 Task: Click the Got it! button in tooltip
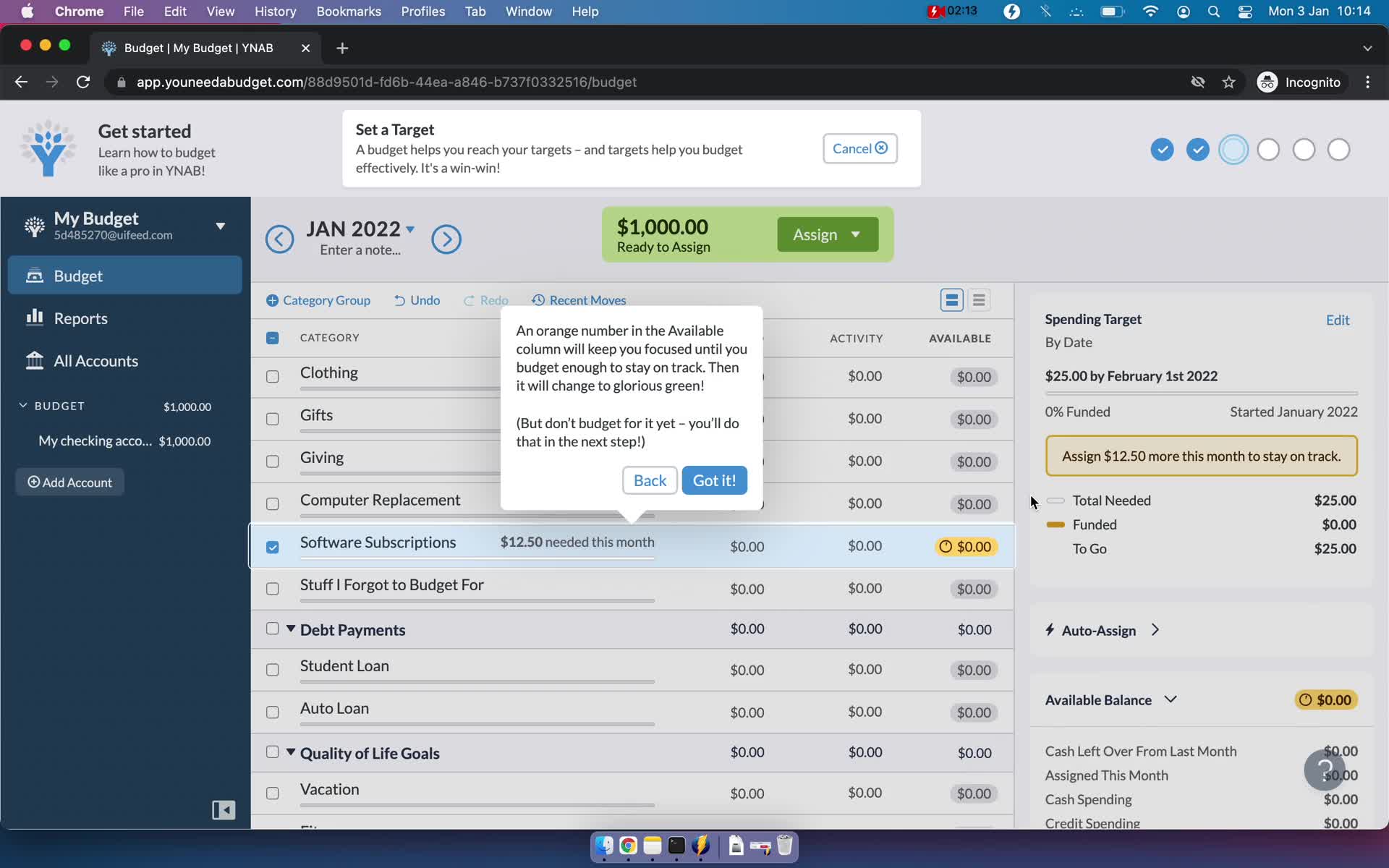point(714,479)
